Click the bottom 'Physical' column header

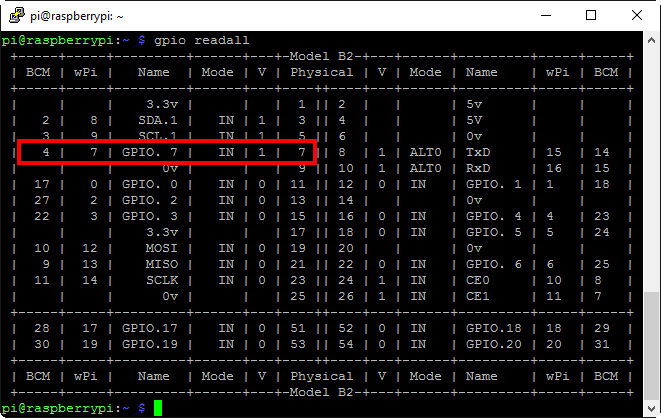point(322,376)
